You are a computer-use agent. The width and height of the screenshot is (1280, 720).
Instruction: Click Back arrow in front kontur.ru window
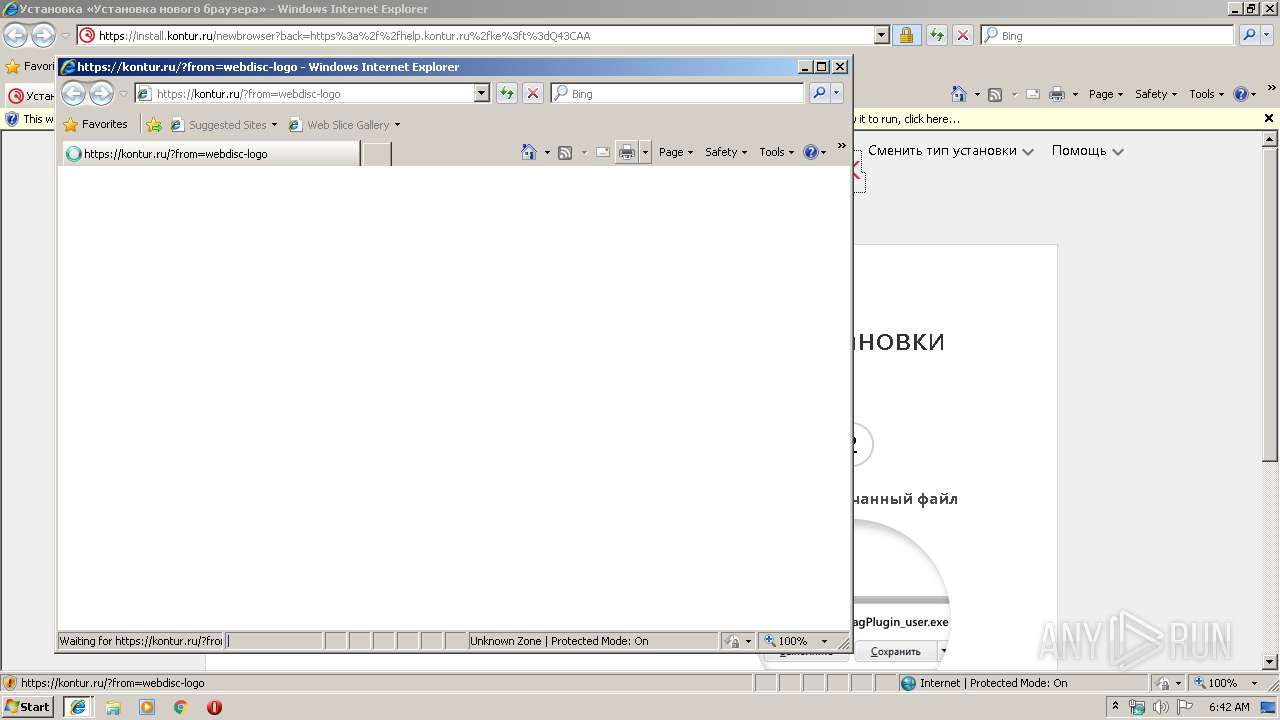pyautogui.click(x=74, y=94)
